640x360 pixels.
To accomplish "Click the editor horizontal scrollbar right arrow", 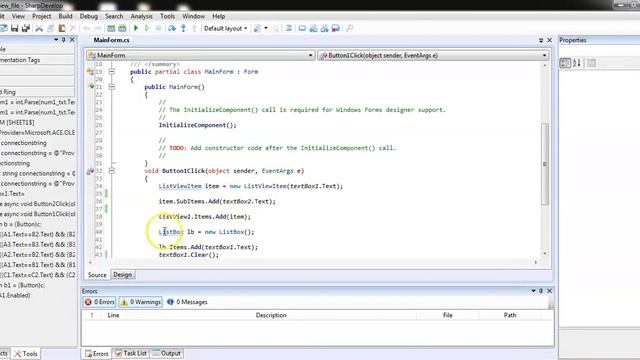I will [536, 262].
